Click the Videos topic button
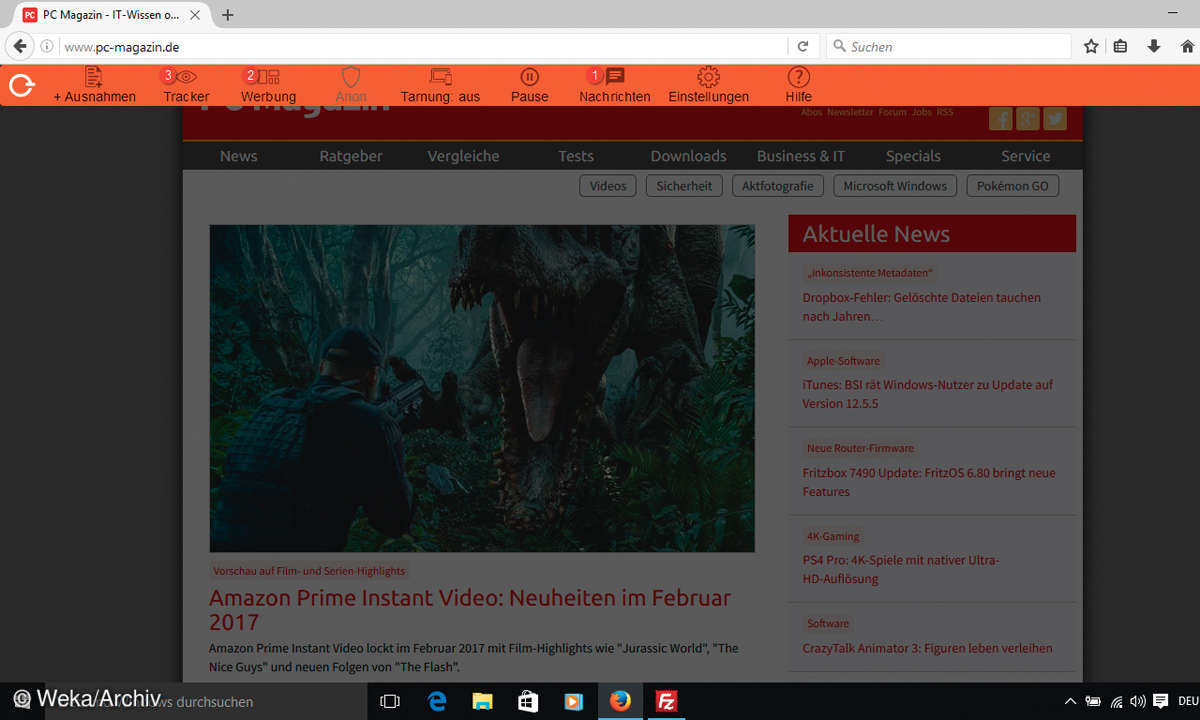Viewport: 1200px width, 720px height. point(608,186)
